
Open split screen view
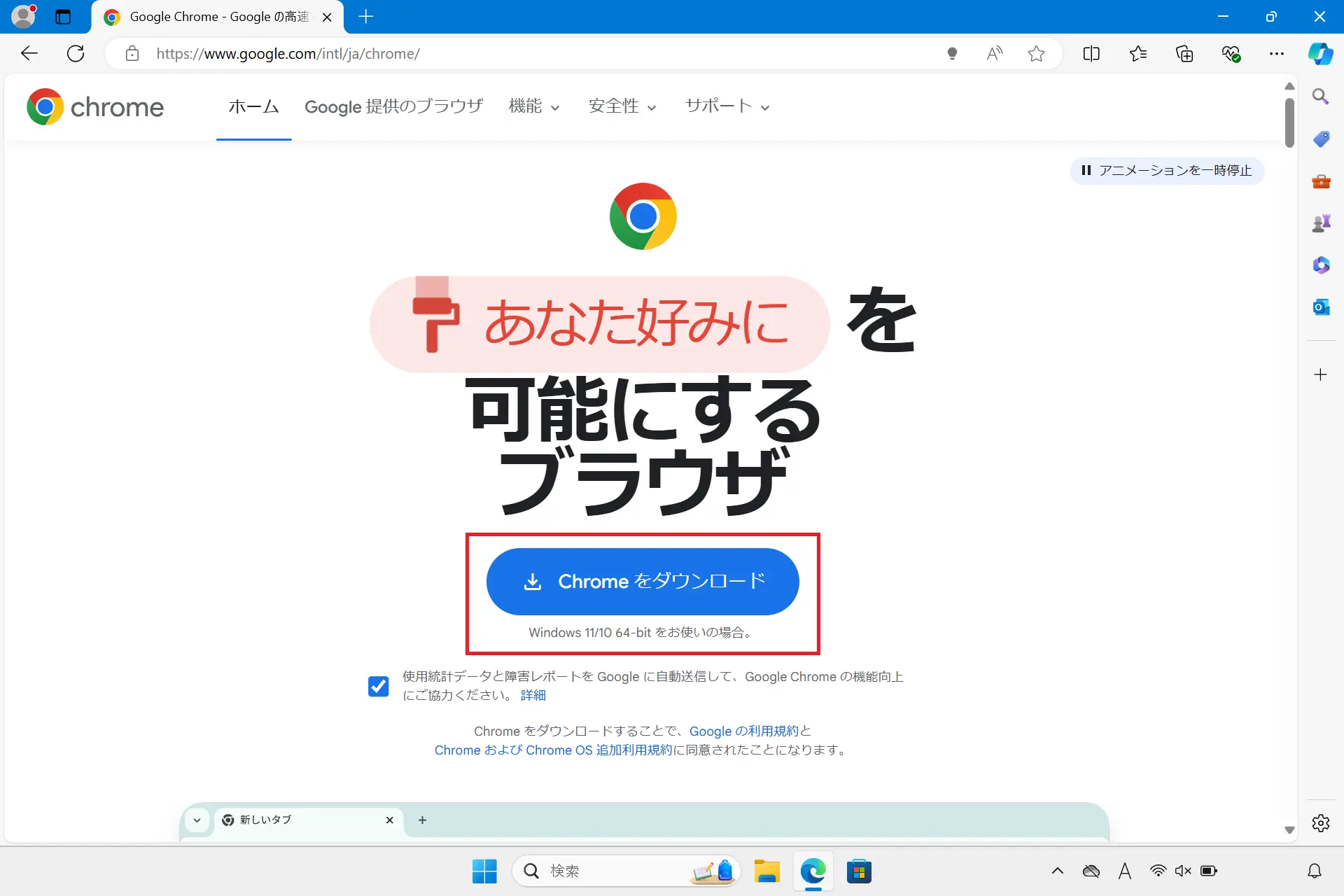coord(1091,53)
